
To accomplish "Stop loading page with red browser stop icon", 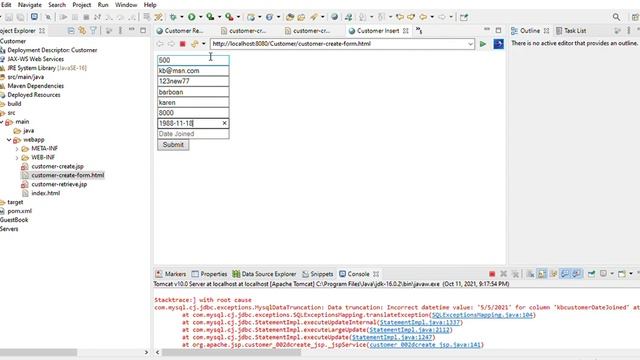I will [x=182, y=44].
